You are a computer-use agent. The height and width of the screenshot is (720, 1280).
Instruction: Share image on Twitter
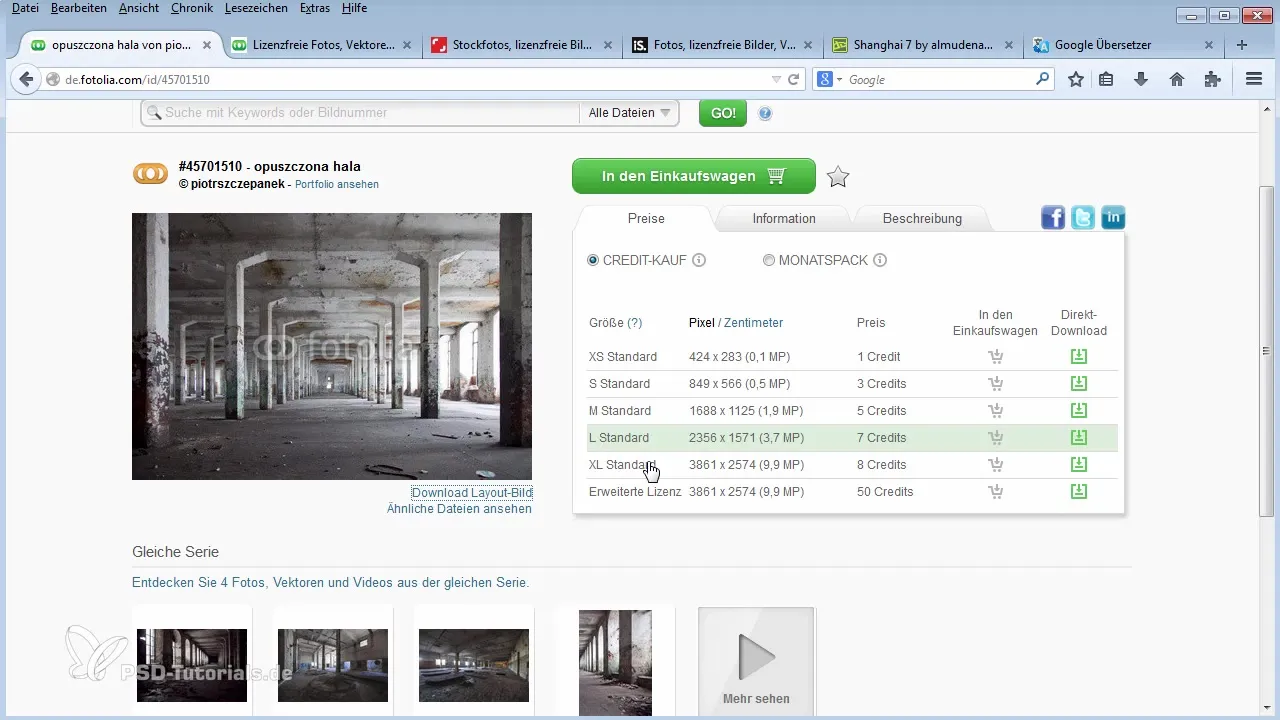(x=1083, y=218)
